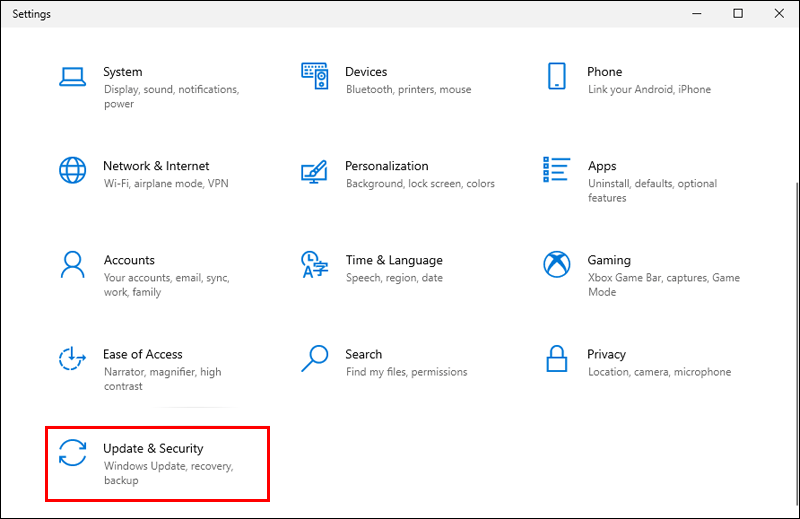Click the Personalization paintbrush icon
Viewport: 800px width, 519px height.
314,171
